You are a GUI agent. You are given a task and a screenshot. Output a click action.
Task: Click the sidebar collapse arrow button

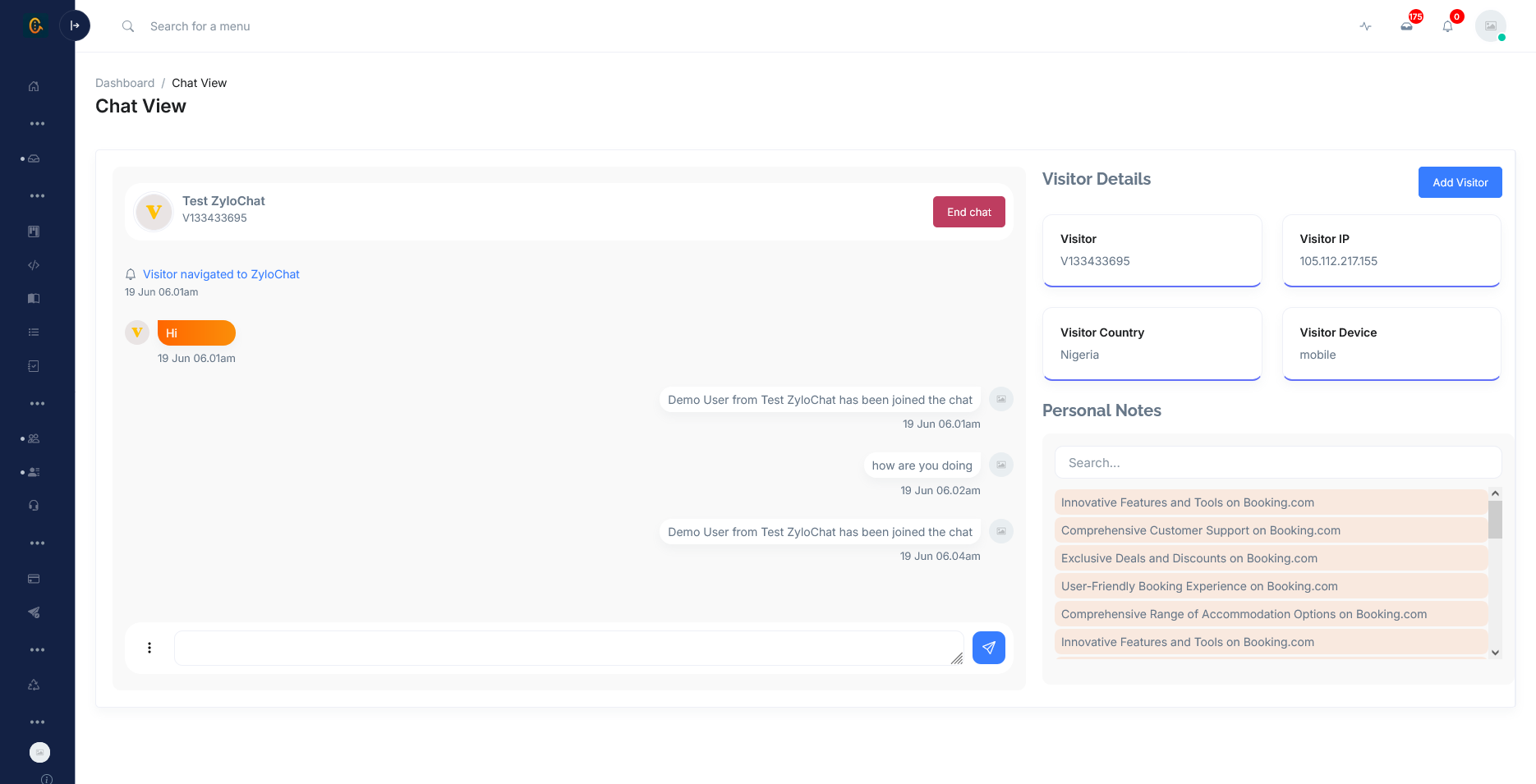point(75,25)
